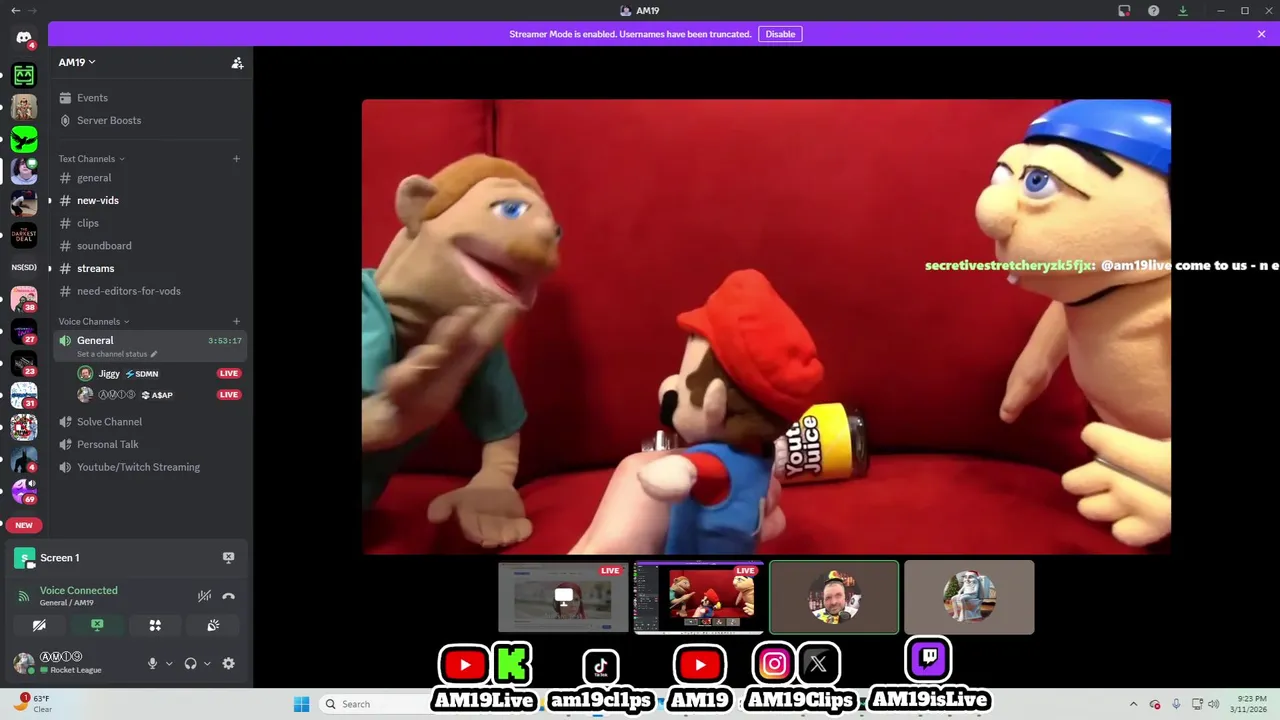This screenshot has width=1280, height=720.
Task: Open the green bird server icon
Action: [x=24, y=139]
